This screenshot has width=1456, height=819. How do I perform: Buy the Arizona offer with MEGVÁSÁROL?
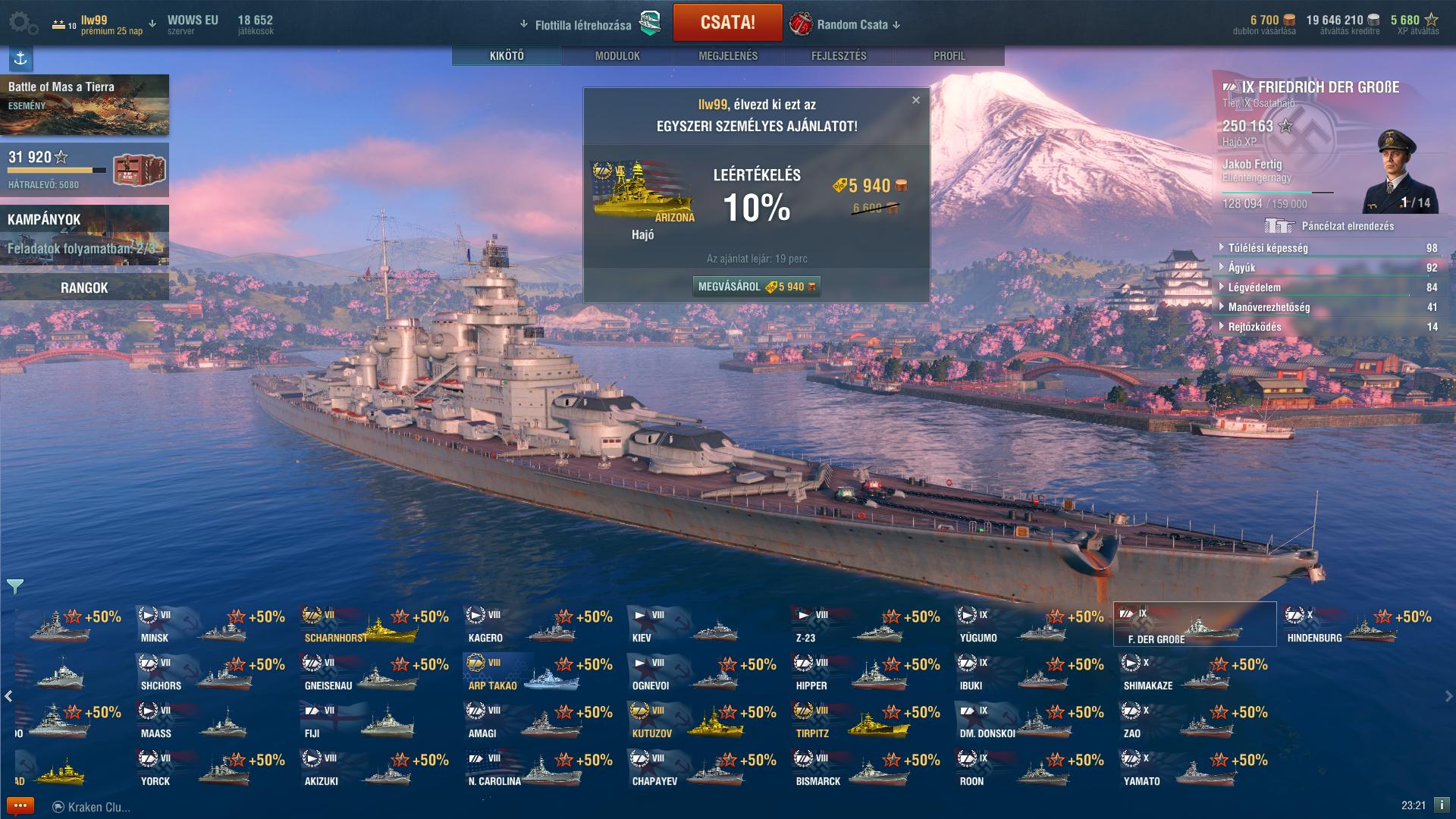point(756,287)
